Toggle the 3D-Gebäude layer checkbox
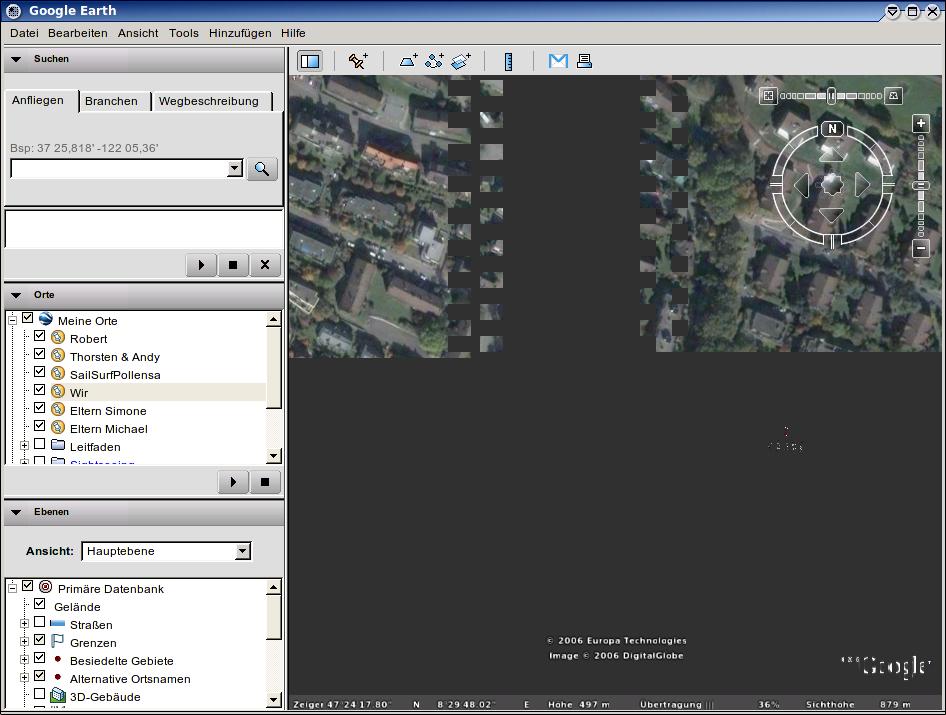The height and width of the screenshot is (715, 946). (40, 696)
